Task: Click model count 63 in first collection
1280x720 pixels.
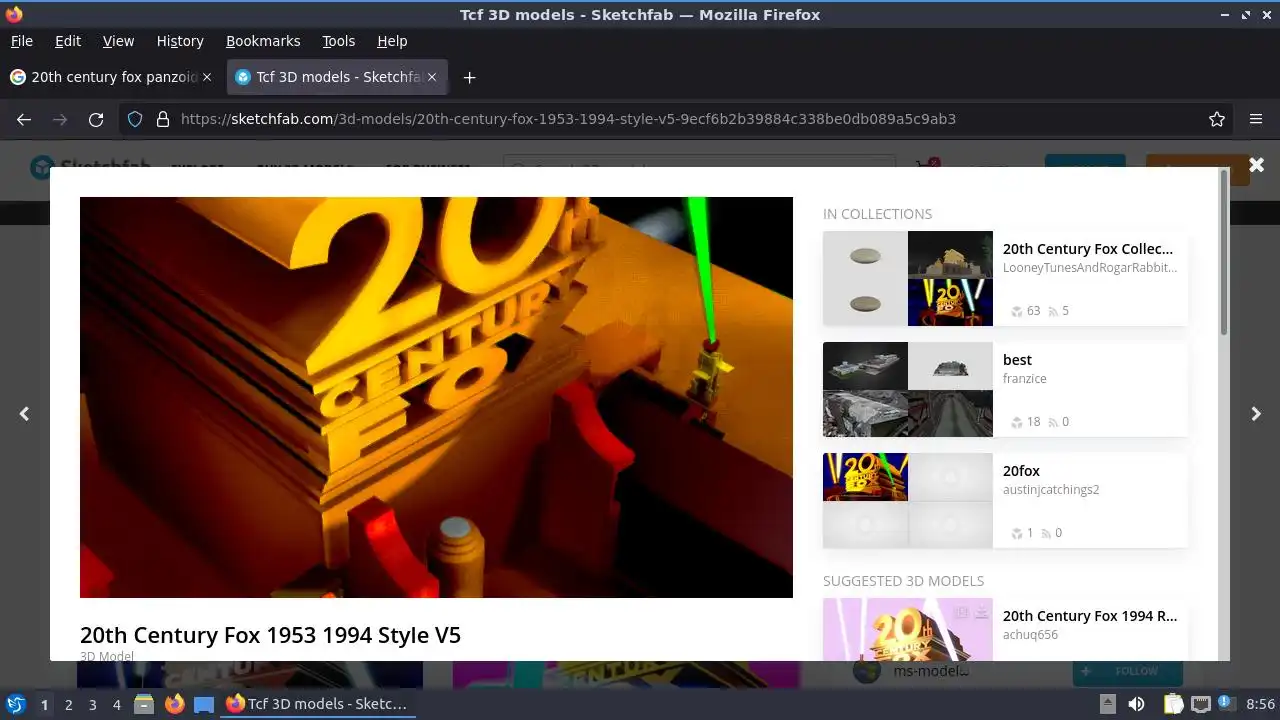Action: (1025, 311)
